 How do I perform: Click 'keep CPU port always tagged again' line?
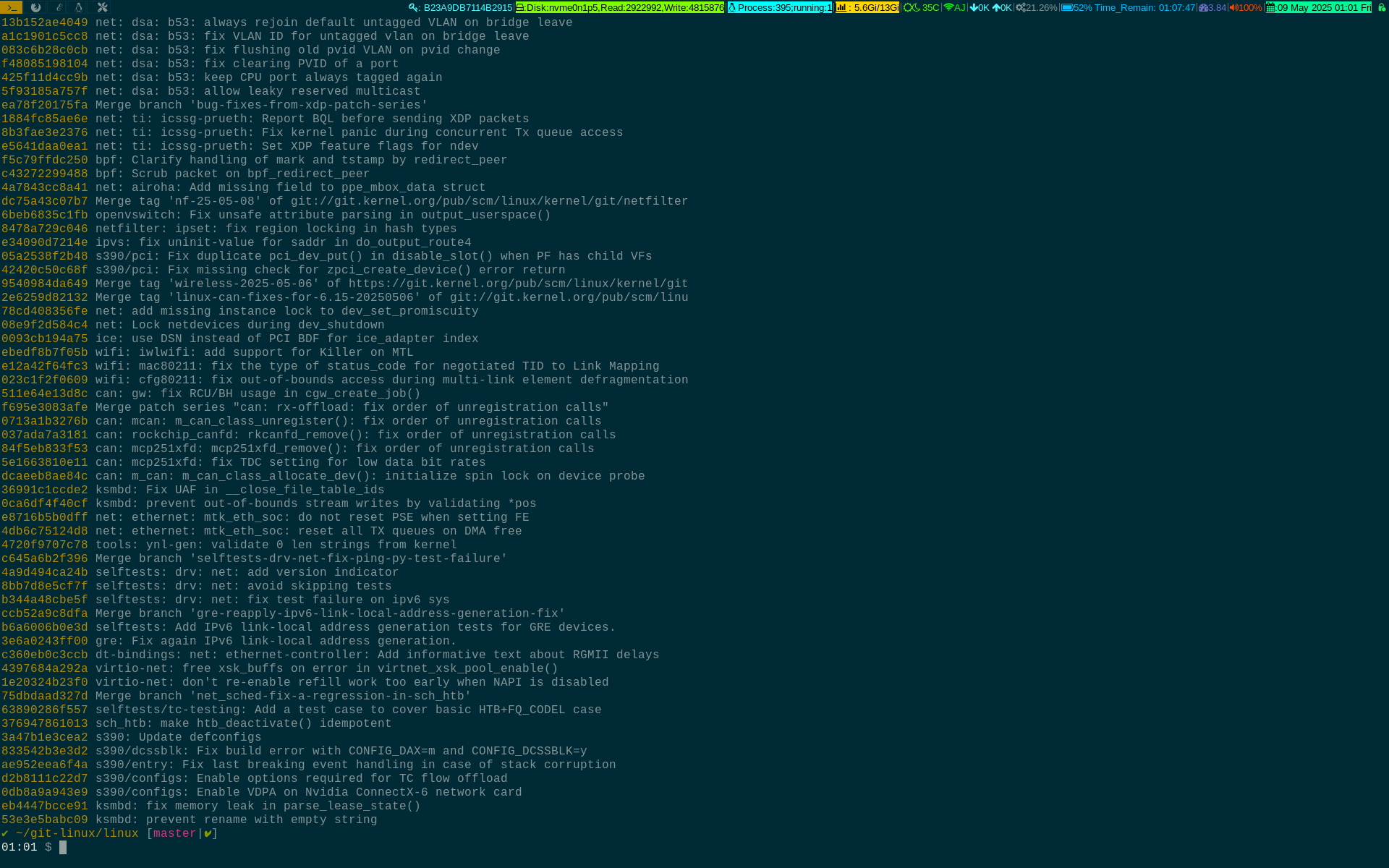coord(221,77)
